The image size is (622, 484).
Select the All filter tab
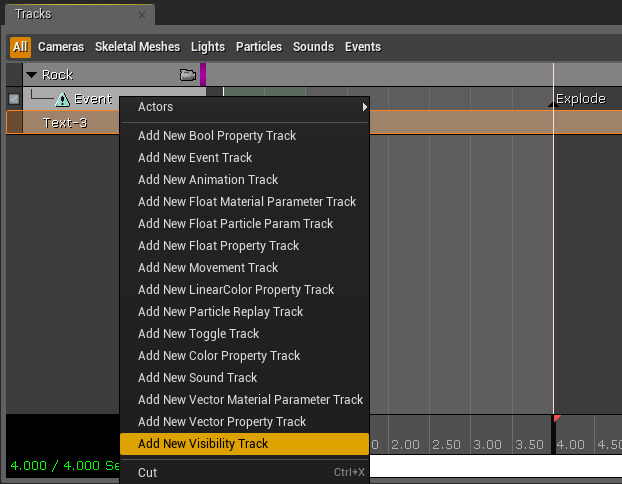(x=20, y=47)
